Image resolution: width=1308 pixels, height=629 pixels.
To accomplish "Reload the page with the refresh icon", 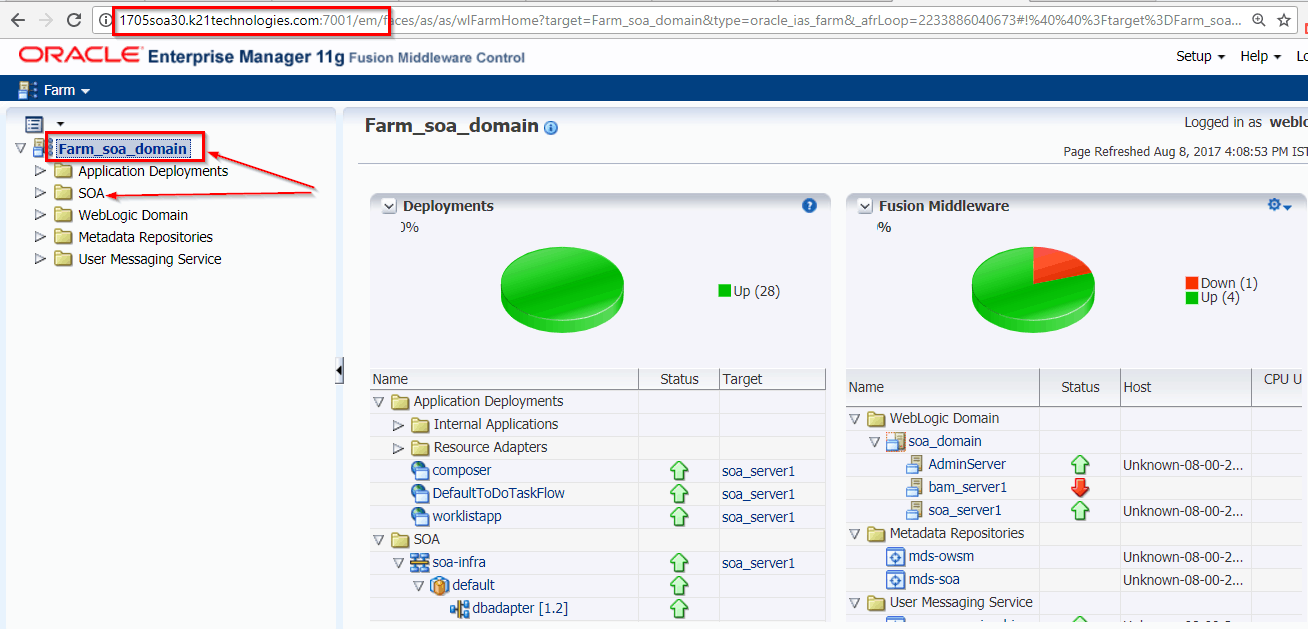I will pyautogui.click(x=74, y=19).
